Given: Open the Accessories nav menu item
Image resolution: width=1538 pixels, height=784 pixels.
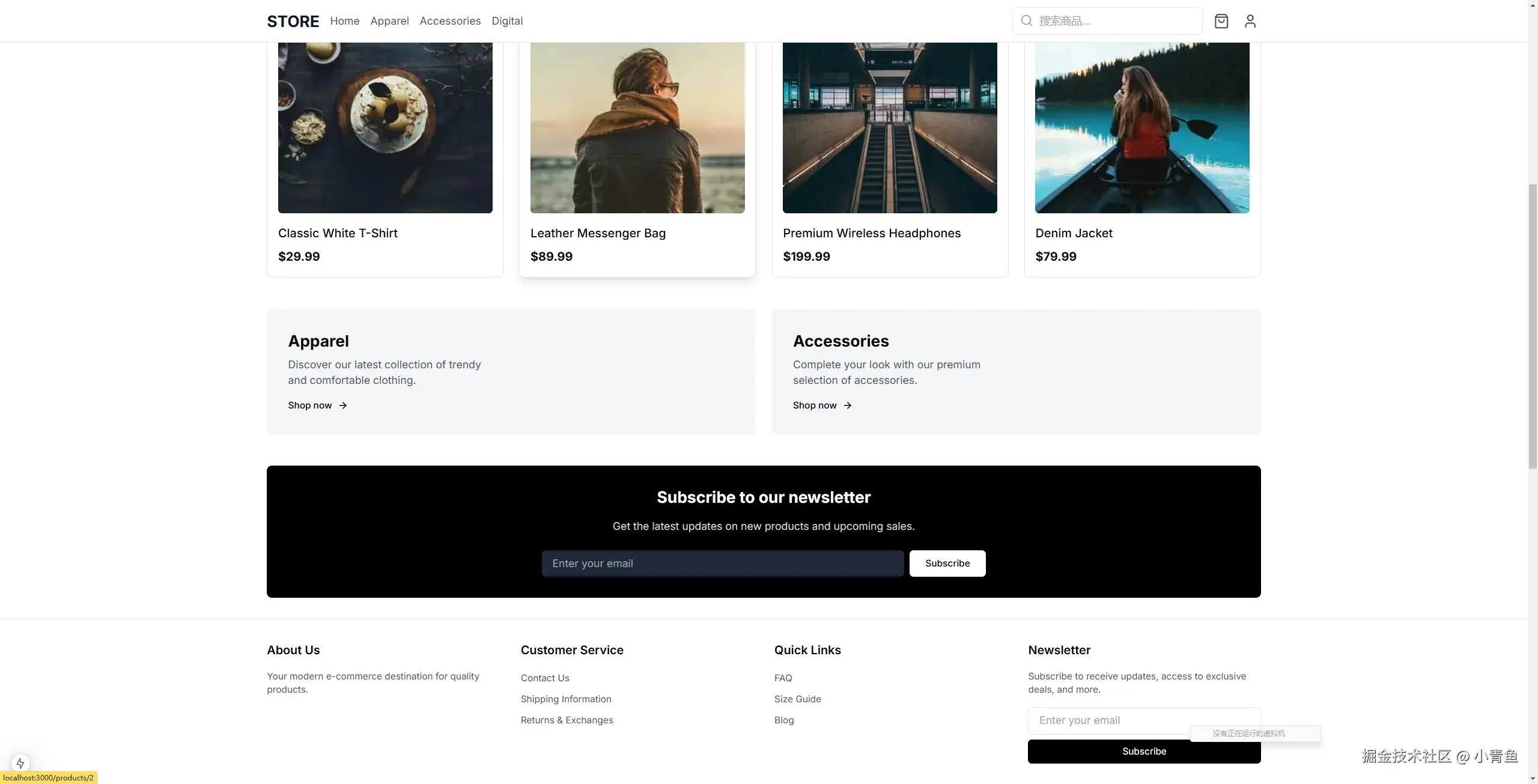Looking at the screenshot, I should pos(450,21).
